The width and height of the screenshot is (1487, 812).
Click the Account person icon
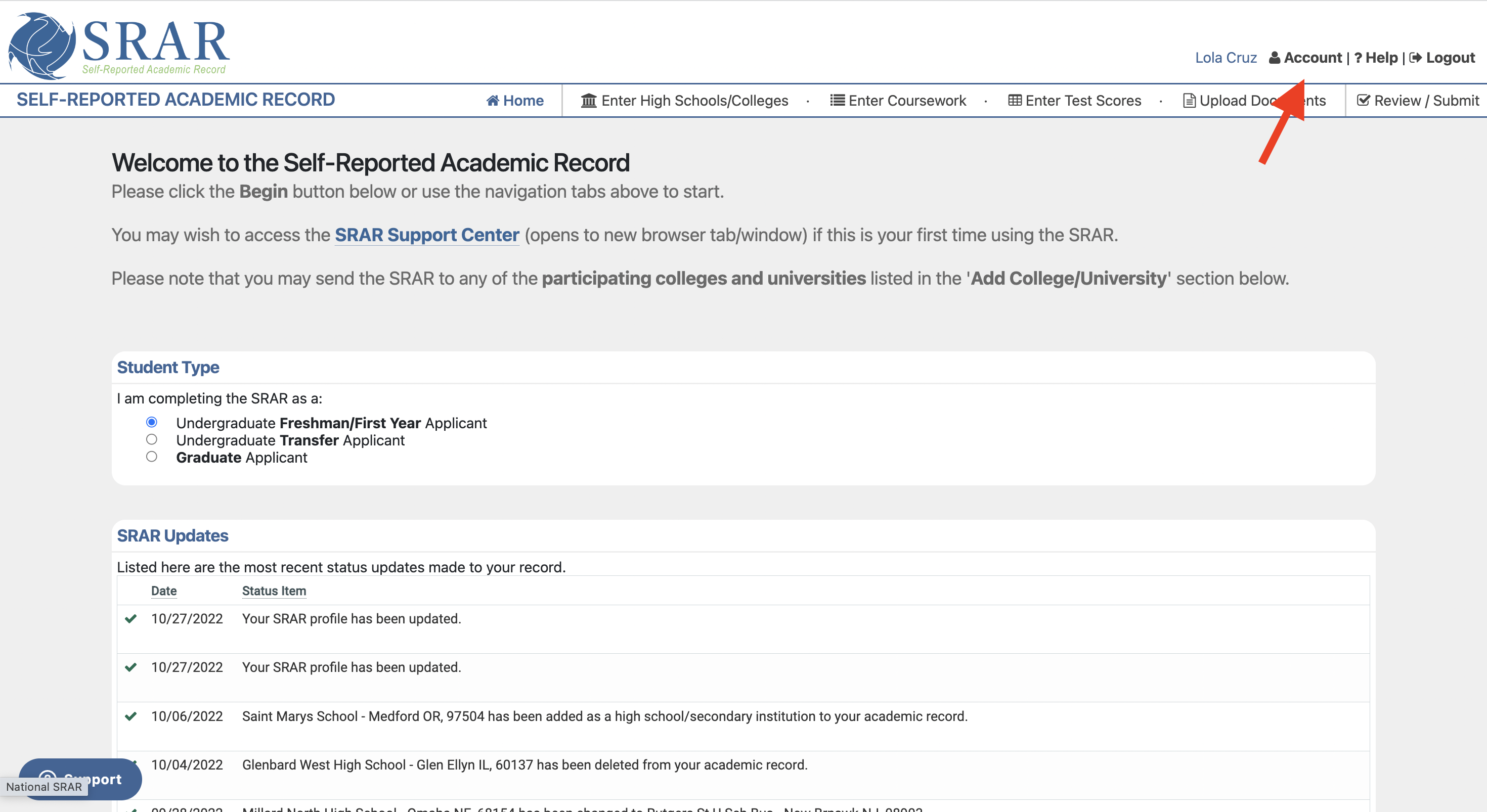click(x=1275, y=58)
